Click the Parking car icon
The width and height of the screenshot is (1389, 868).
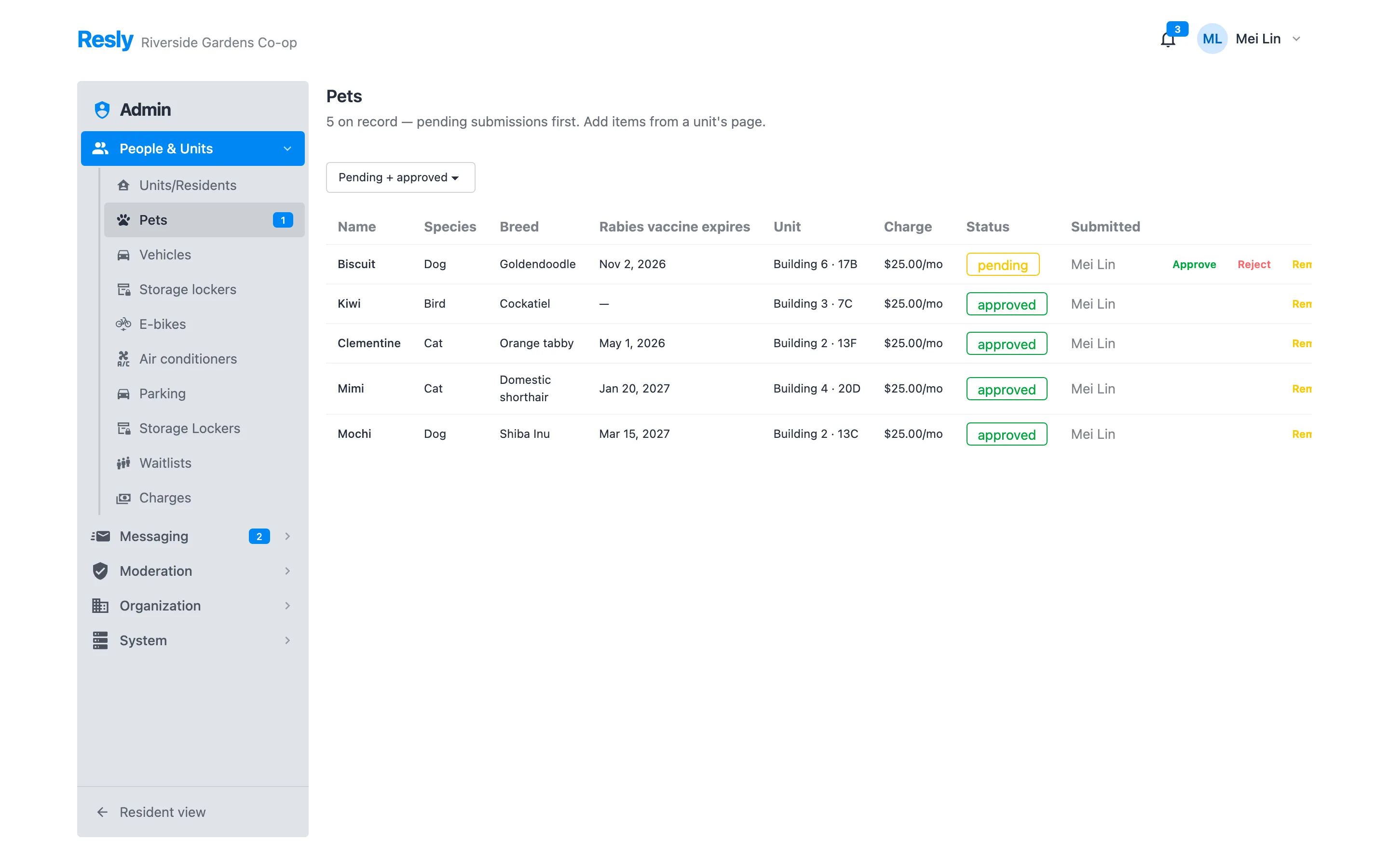tap(123, 394)
